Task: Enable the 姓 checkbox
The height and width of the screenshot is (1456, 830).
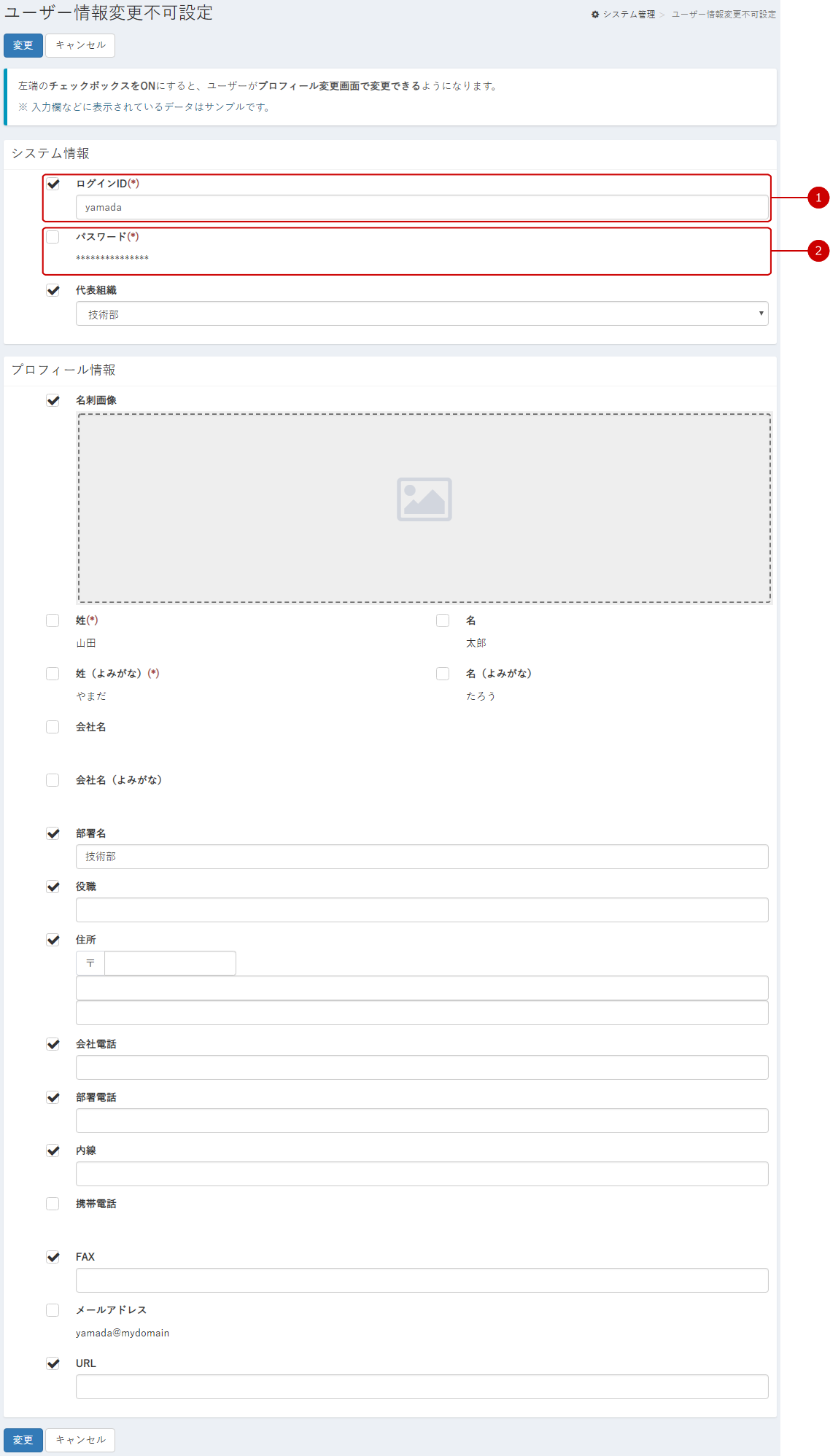Action: (x=53, y=620)
